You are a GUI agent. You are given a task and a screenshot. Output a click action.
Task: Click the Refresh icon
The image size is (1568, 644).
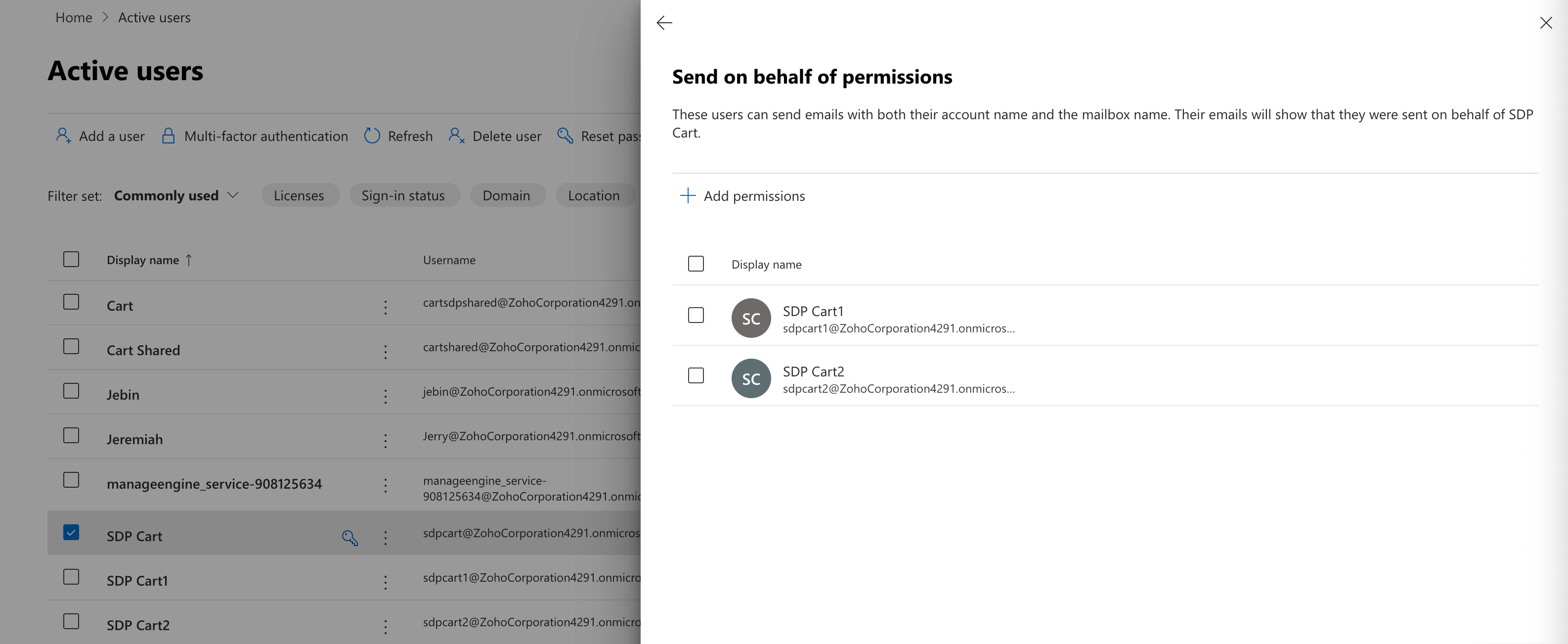pos(372,136)
